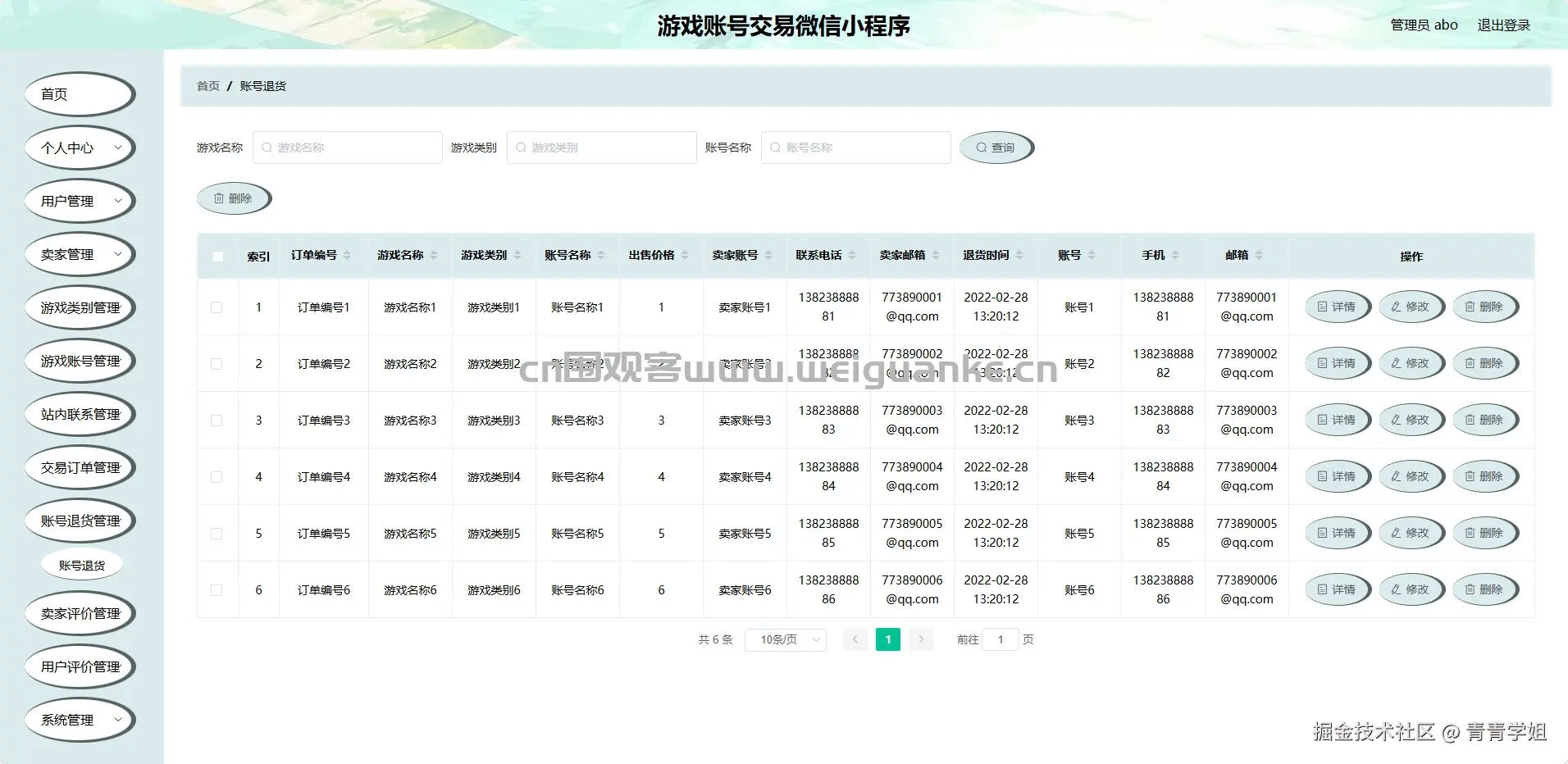
Task: Open 详情 for 订单编号1 row
Action: click(1338, 307)
